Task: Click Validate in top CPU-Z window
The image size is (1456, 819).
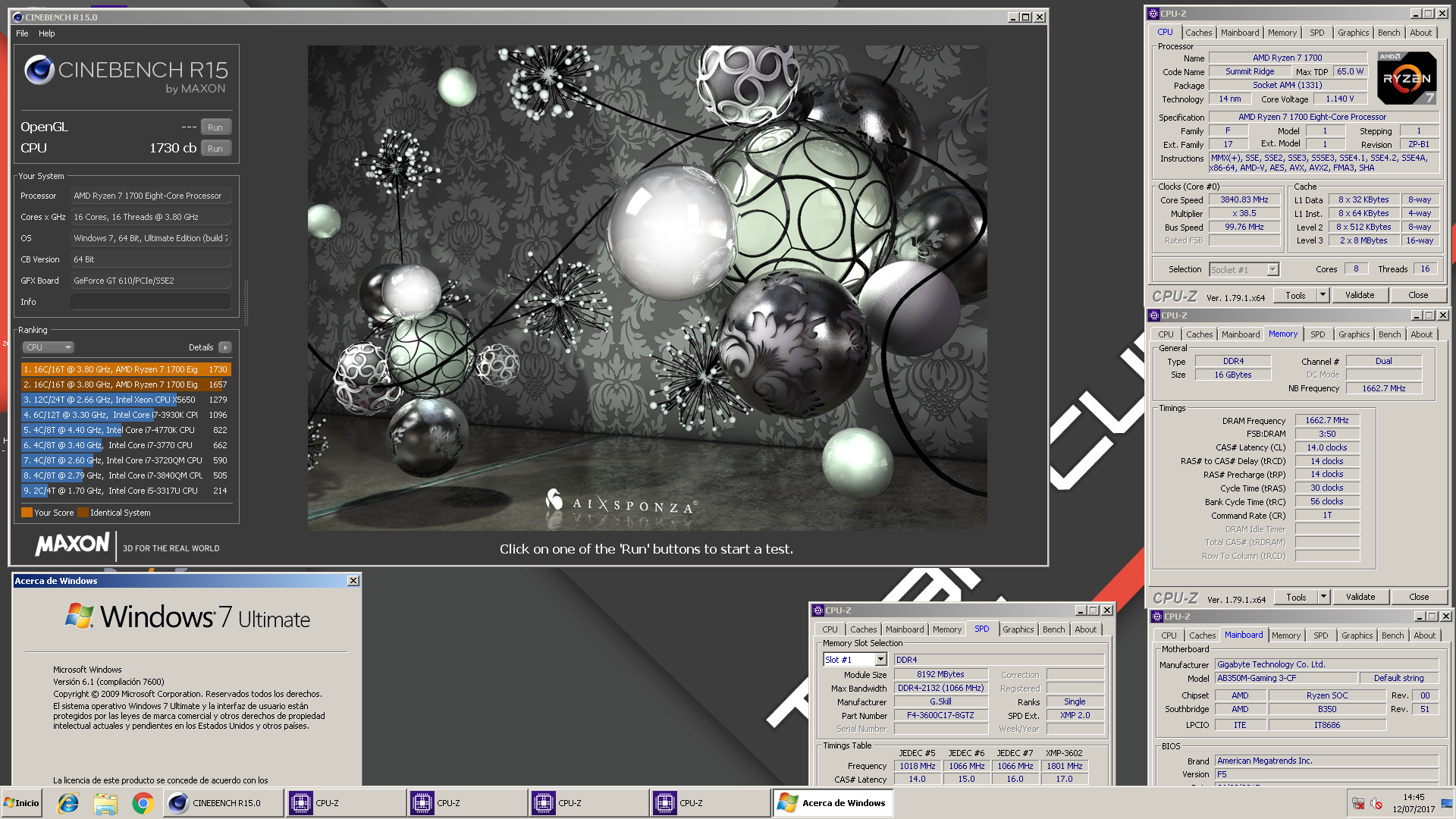Action: point(1360,296)
